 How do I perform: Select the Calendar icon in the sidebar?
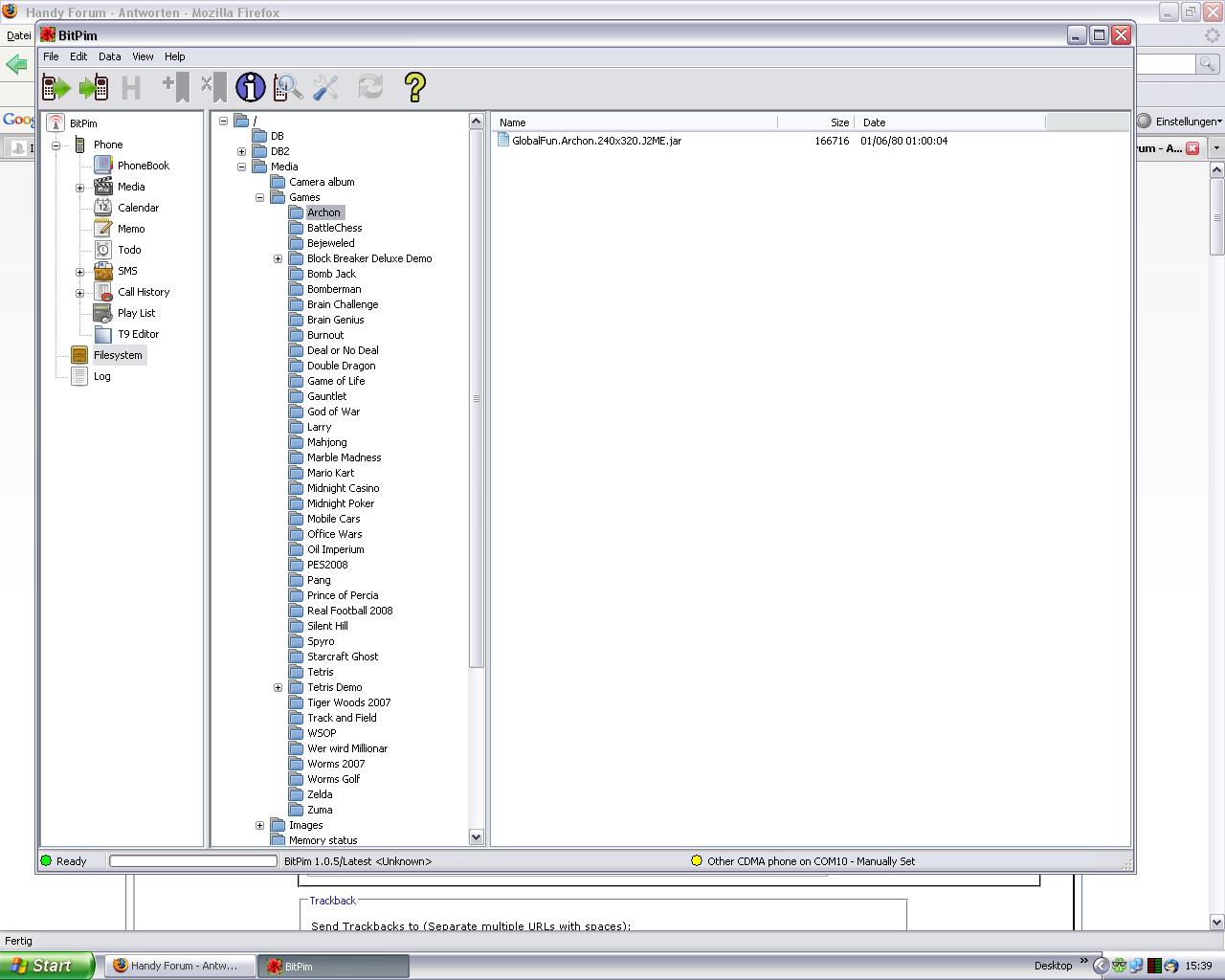(103, 208)
